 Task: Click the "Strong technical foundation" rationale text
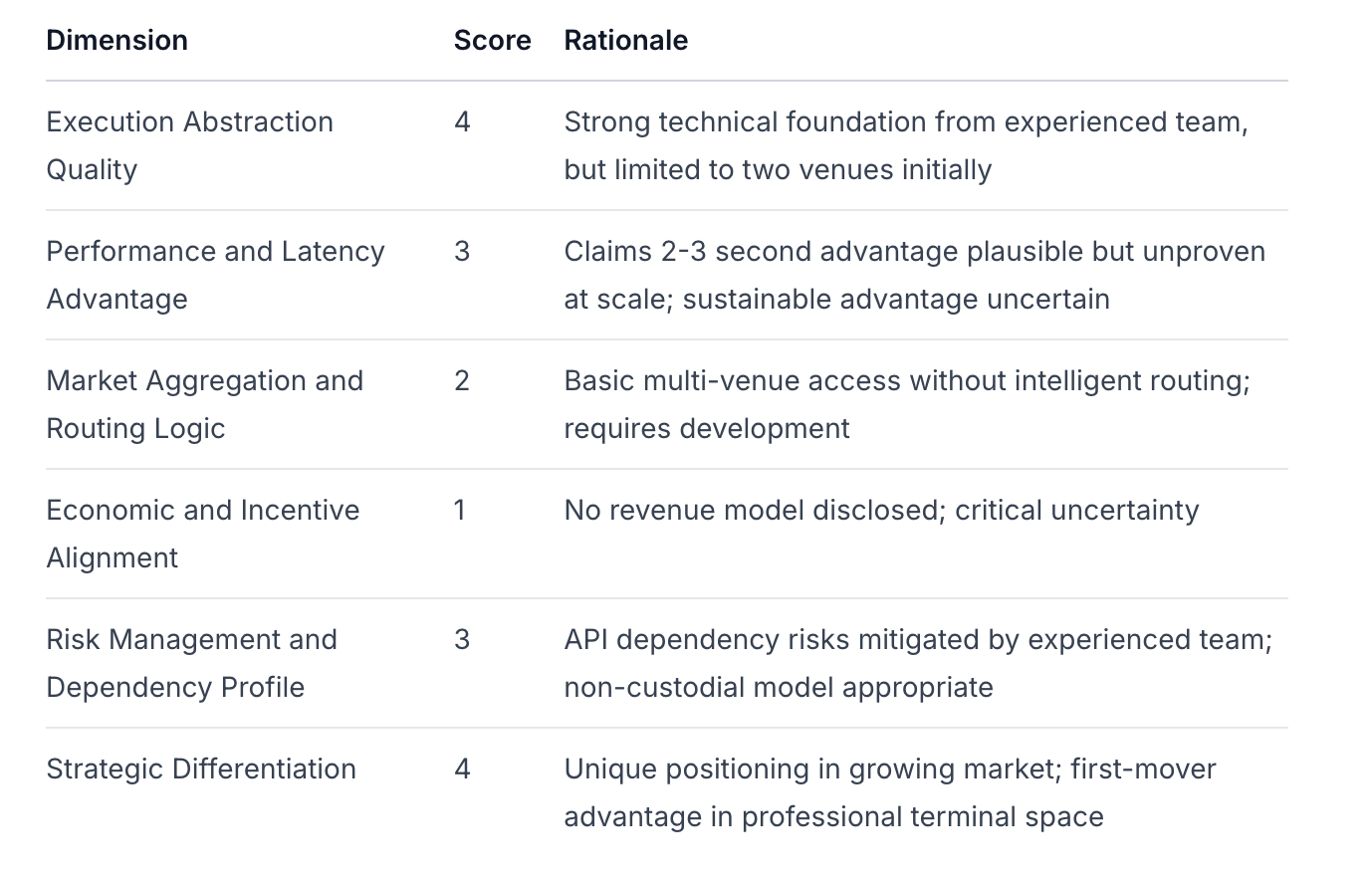pyautogui.click(x=905, y=145)
